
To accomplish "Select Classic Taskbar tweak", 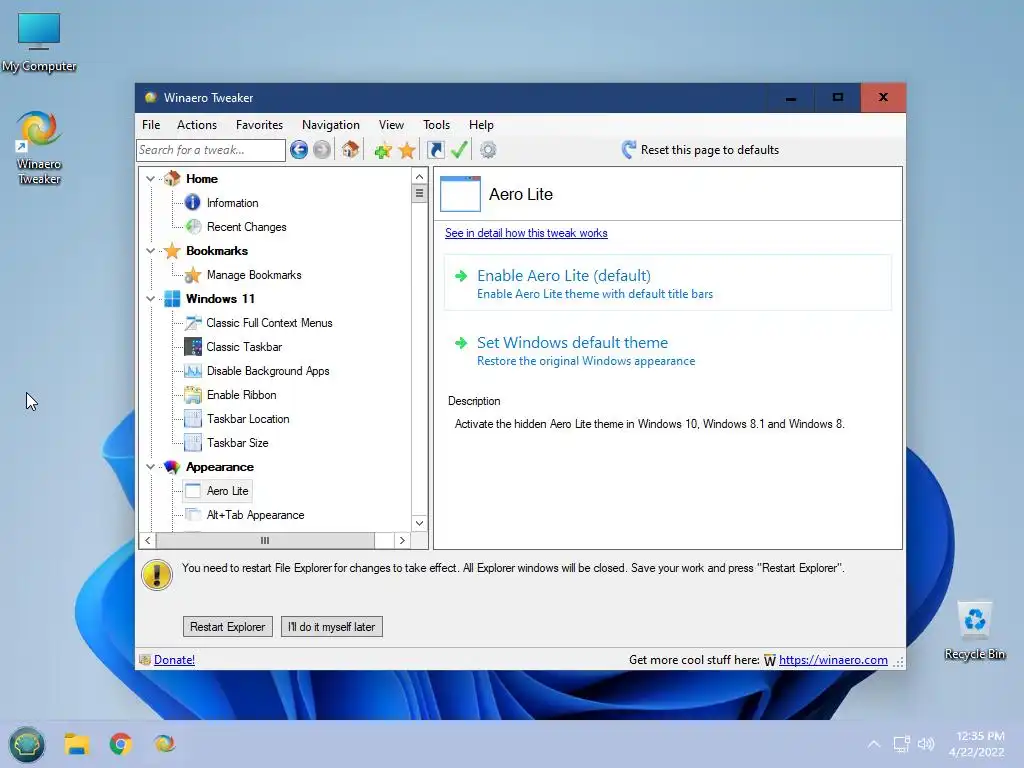I will point(244,347).
